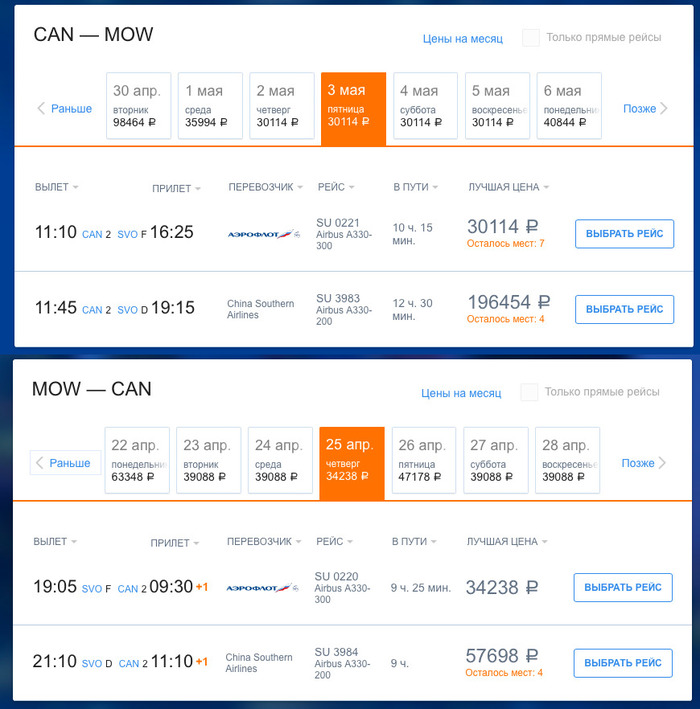Viewport: 700px width, 709px height.
Task: Click the right arrow beside the upper 'Позже'
Action: 663,108
